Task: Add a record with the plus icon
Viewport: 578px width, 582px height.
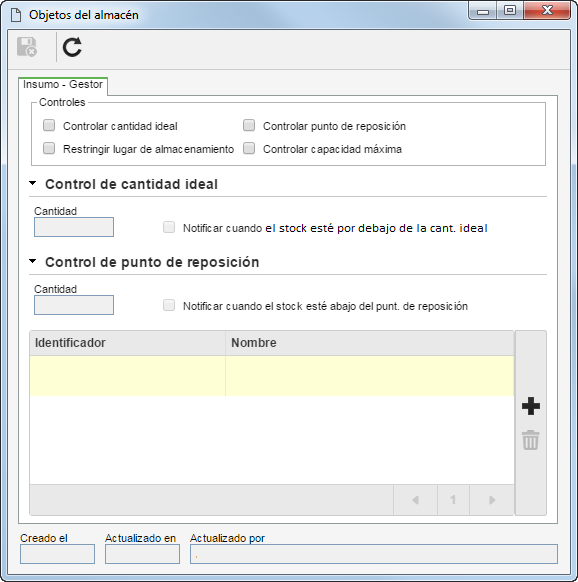Action: tap(530, 406)
